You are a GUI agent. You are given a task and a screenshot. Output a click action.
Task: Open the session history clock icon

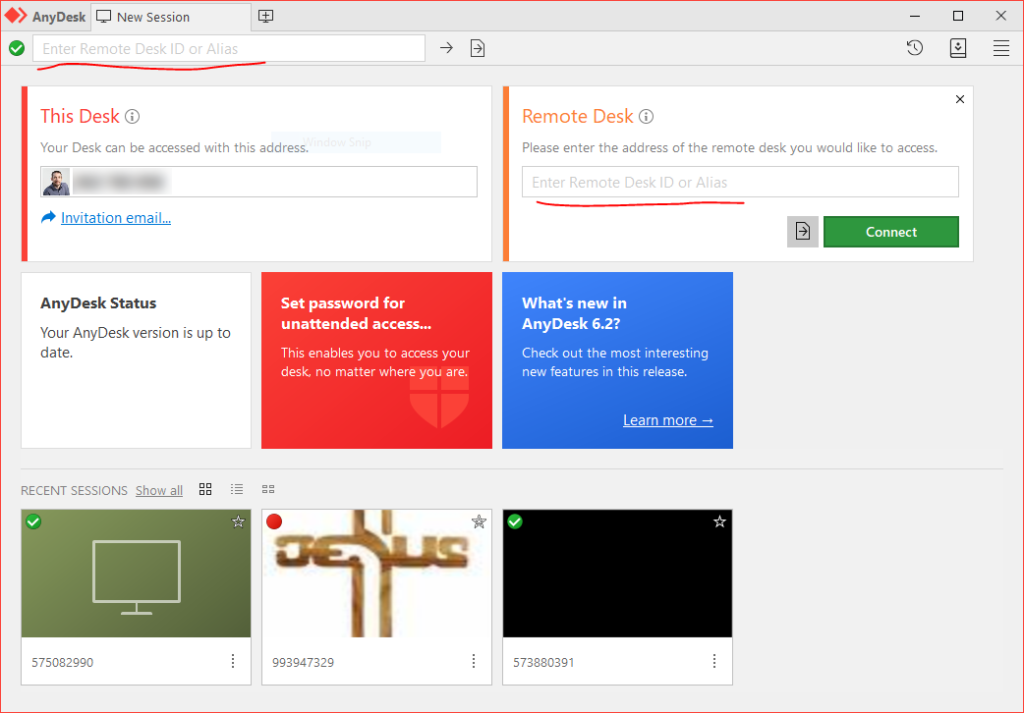[914, 48]
